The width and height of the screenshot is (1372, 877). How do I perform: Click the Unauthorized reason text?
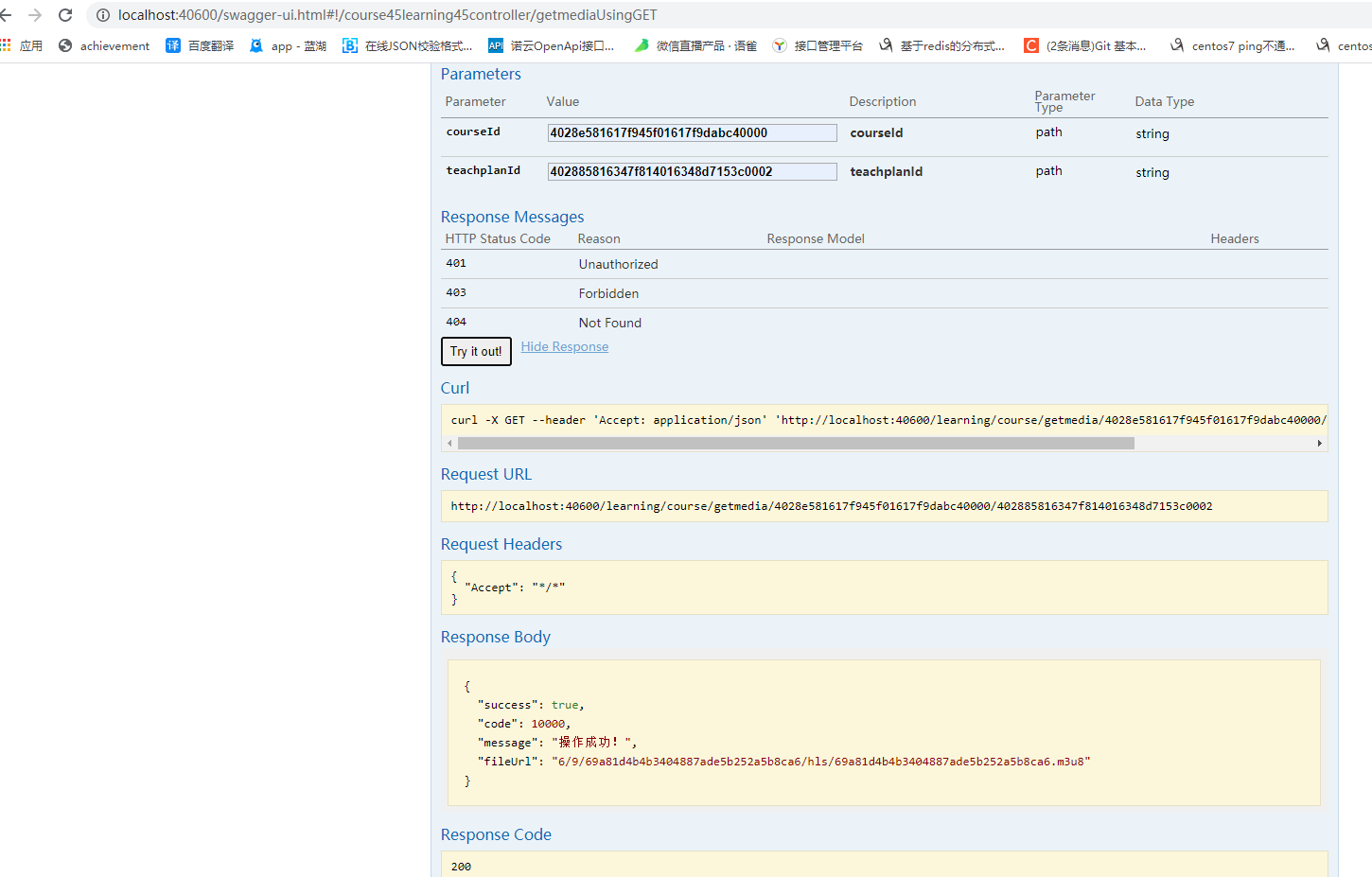tap(618, 265)
